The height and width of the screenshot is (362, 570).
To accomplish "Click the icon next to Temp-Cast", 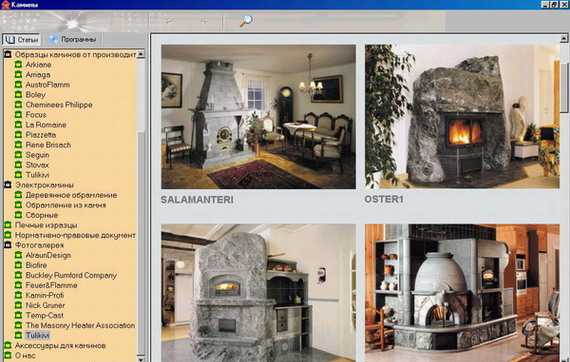I will [x=18, y=315].
